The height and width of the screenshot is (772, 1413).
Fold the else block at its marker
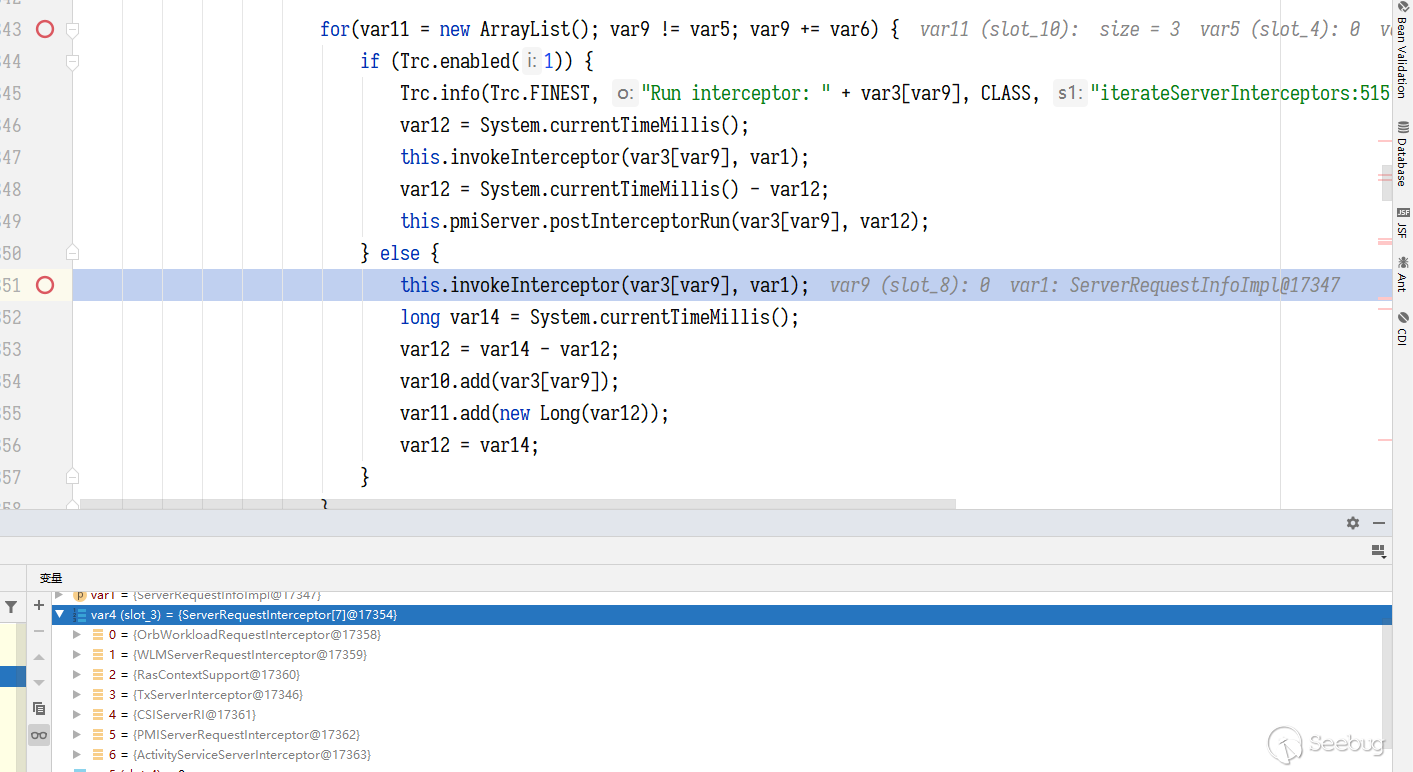pos(72,253)
